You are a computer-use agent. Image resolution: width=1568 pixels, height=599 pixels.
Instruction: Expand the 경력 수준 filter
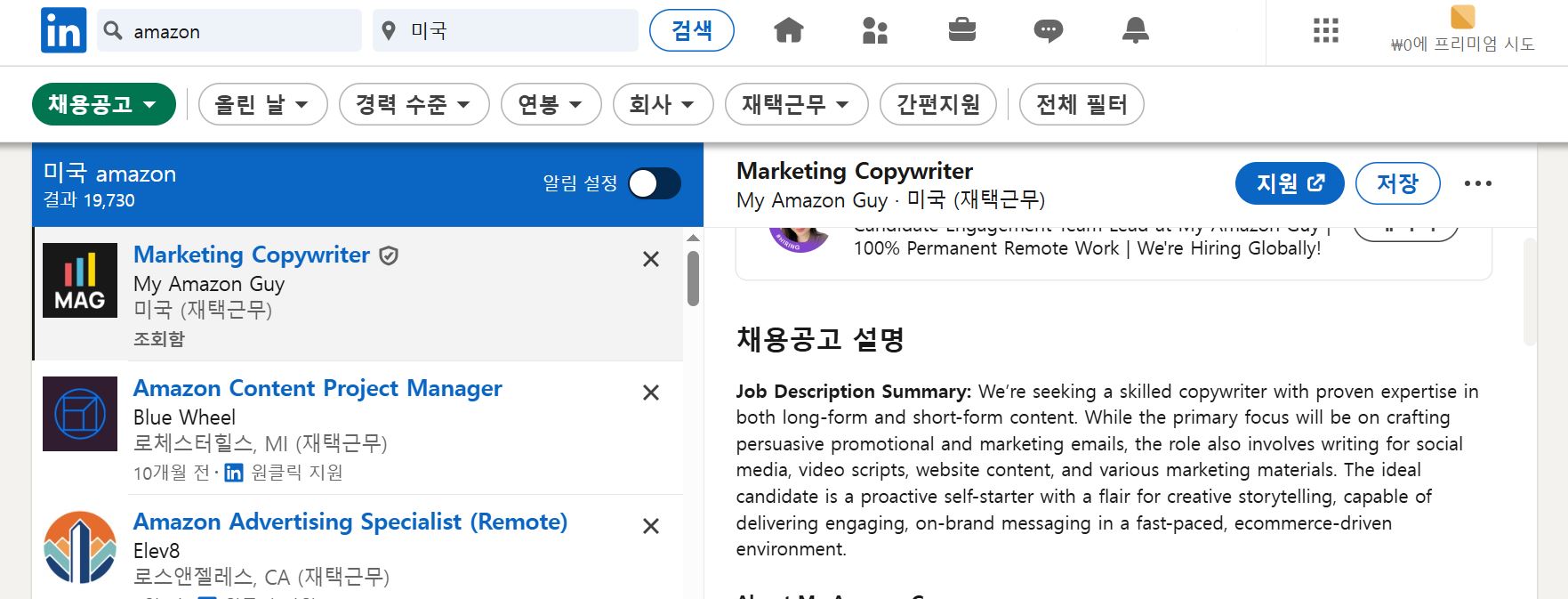click(414, 104)
